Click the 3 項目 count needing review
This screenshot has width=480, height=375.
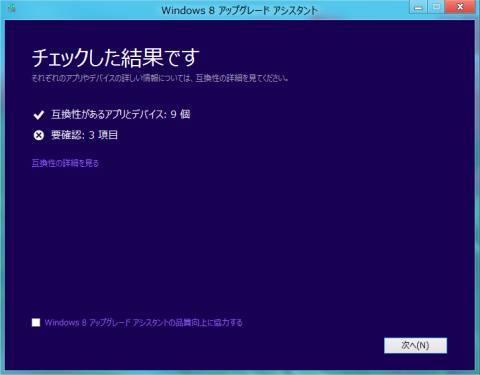coord(103,135)
